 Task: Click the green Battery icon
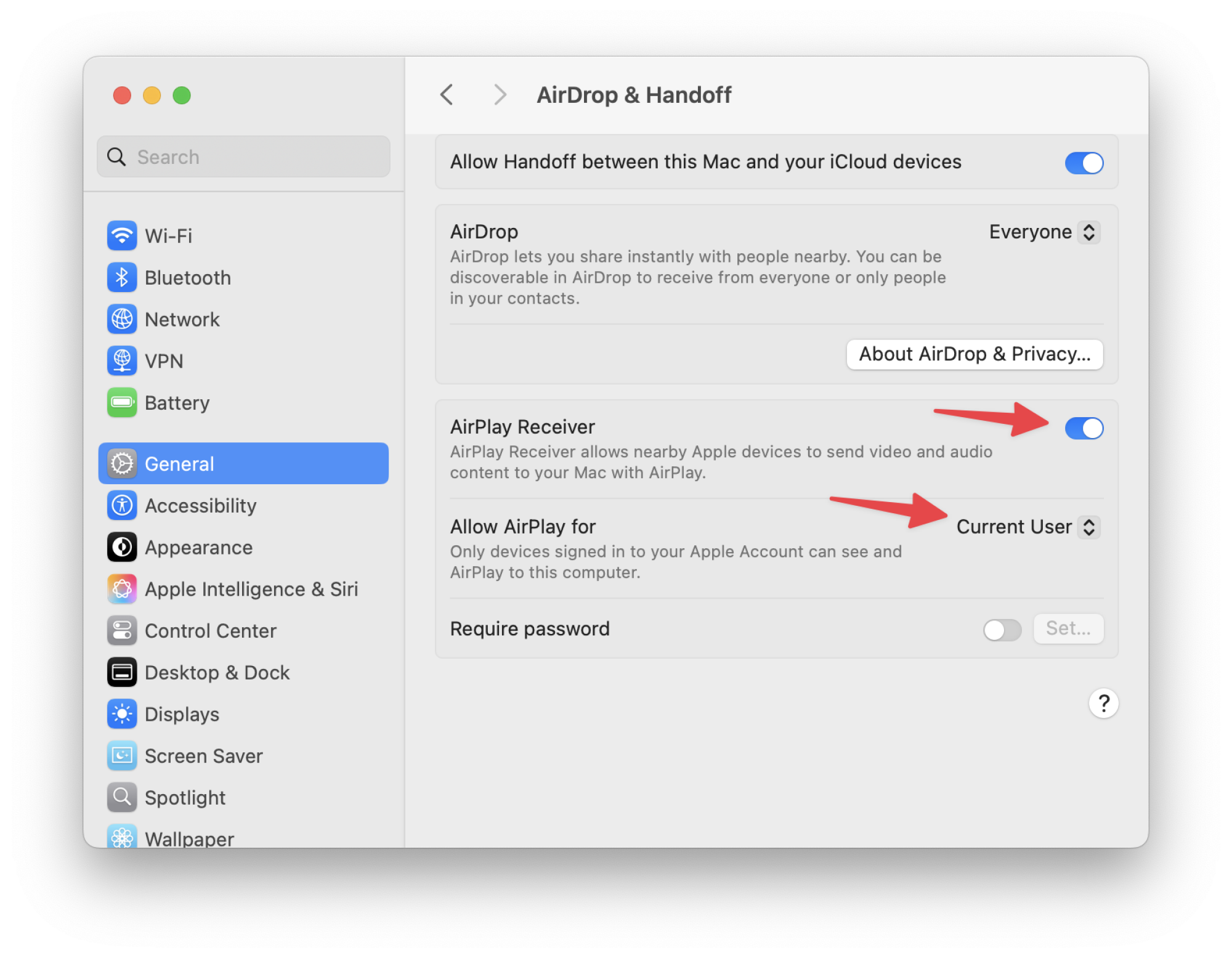point(122,402)
